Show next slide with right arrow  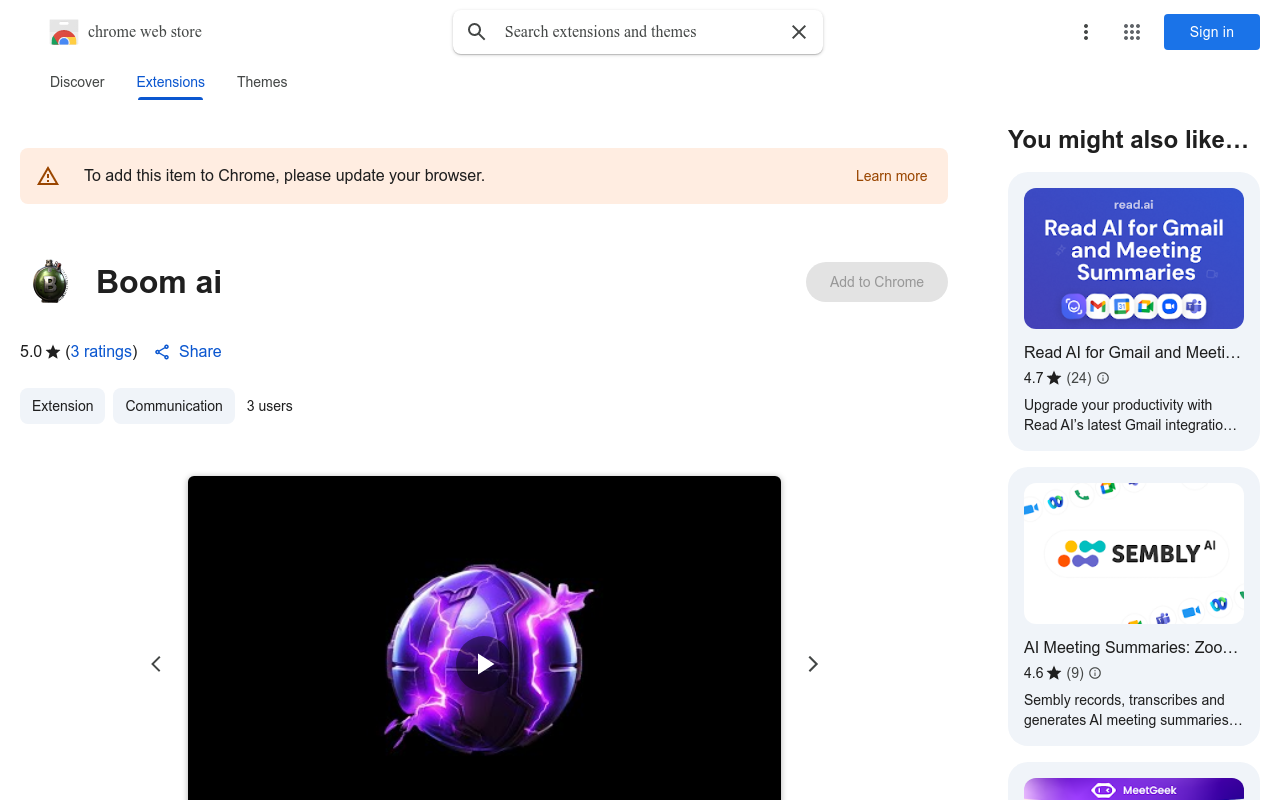813,664
